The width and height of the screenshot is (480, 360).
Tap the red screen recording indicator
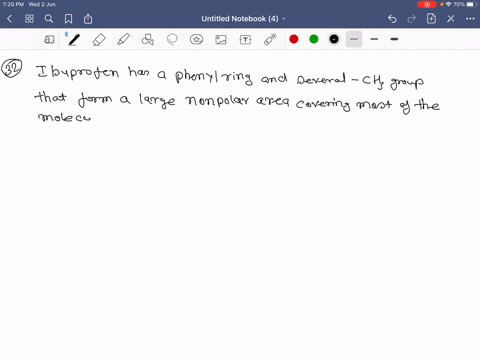[x=427, y=4]
